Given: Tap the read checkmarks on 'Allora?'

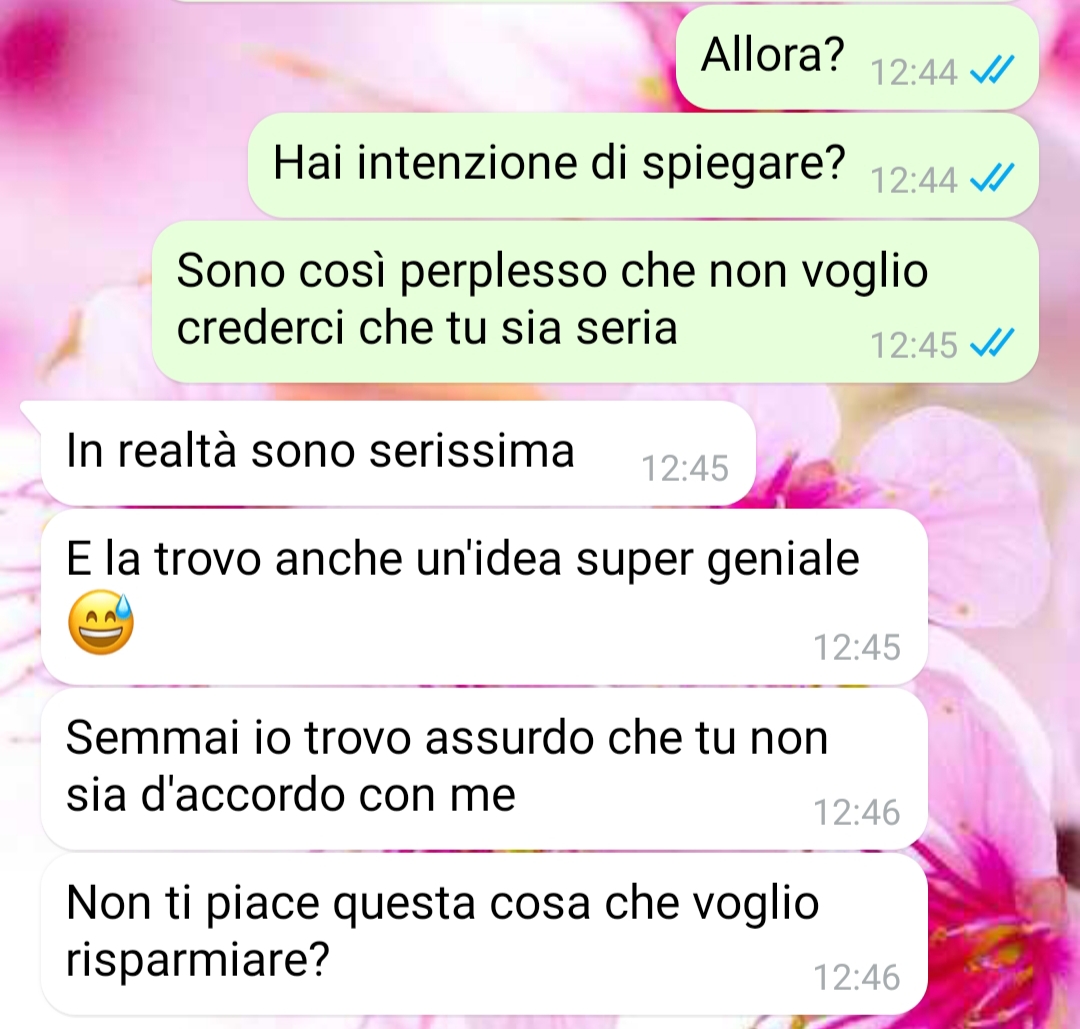Looking at the screenshot, I should (x=992, y=70).
